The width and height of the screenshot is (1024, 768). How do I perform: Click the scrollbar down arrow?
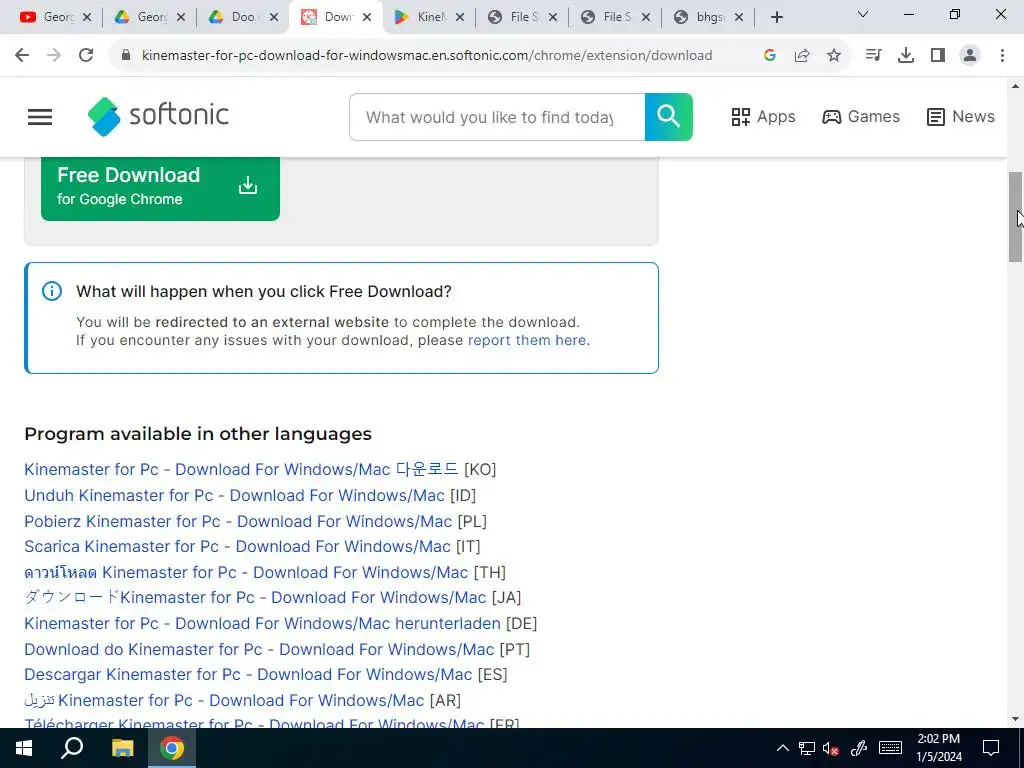[1015, 719]
